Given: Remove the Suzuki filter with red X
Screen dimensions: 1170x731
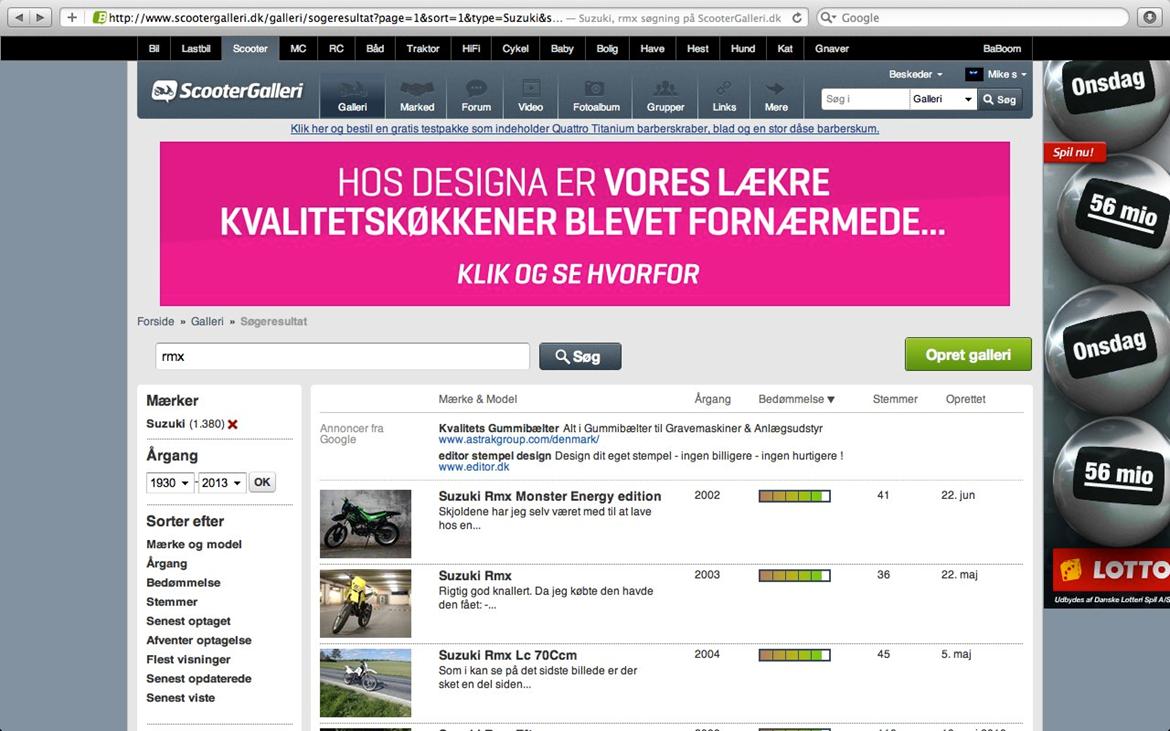Looking at the screenshot, I should click(233, 424).
